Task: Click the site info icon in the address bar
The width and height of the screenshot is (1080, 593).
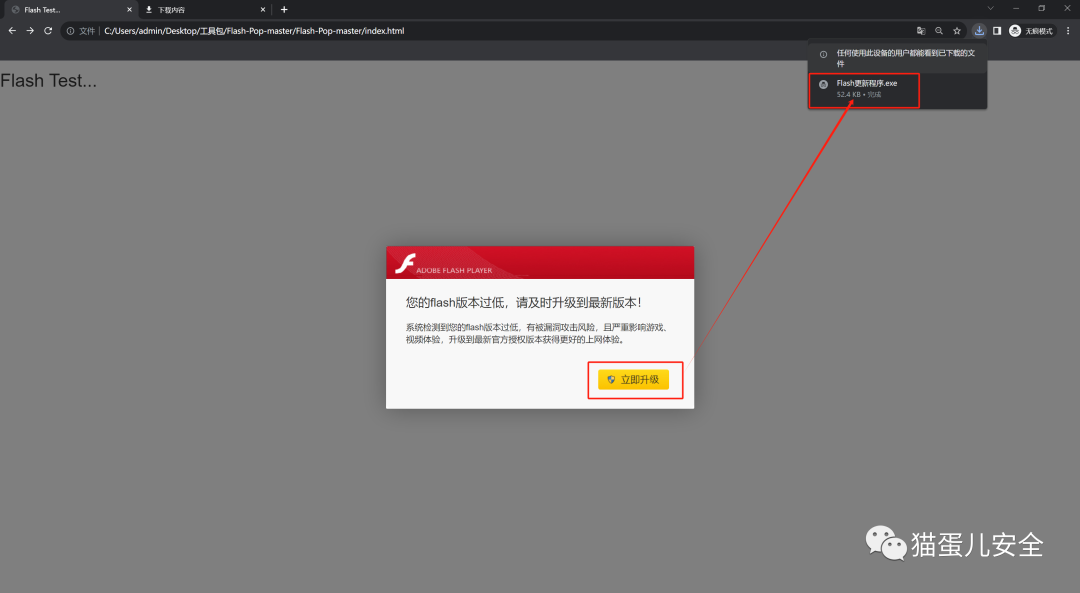Action: pos(70,31)
